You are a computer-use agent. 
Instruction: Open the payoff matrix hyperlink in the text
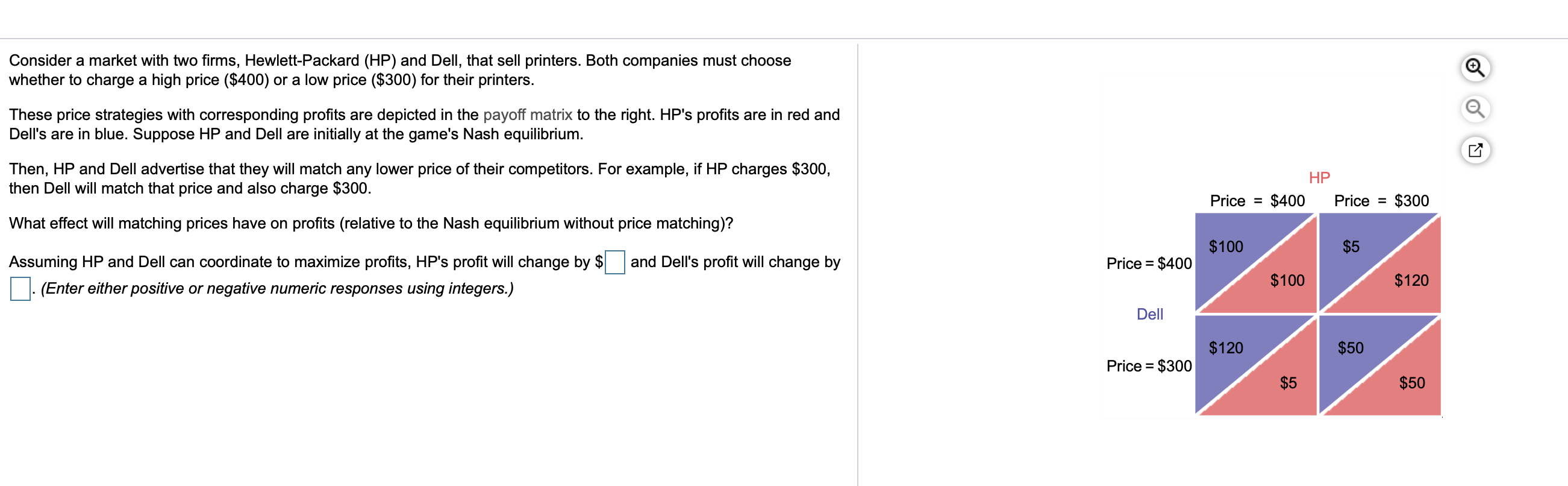pos(527,114)
